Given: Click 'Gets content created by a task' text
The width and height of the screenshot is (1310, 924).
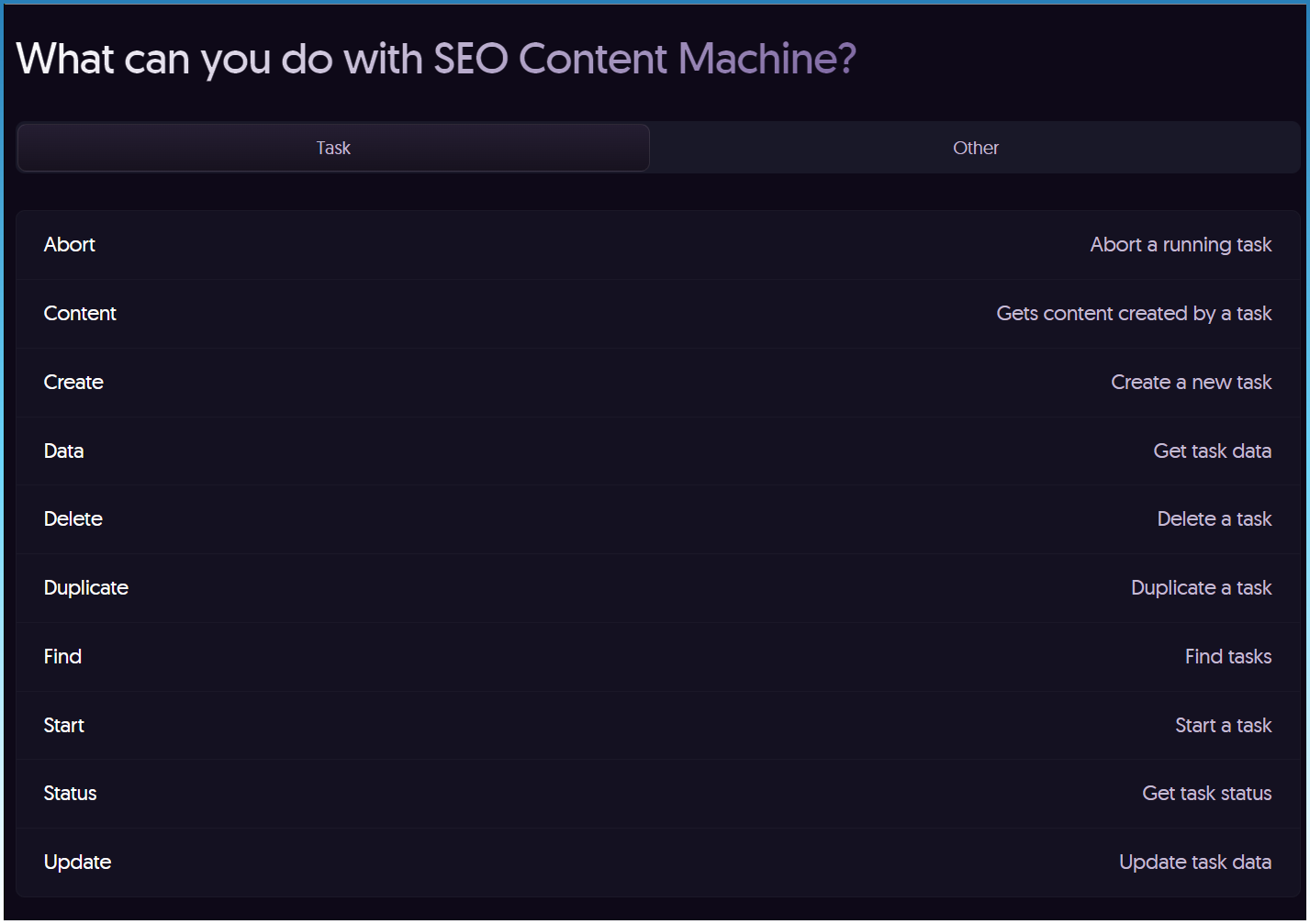Looking at the screenshot, I should (1134, 313).
